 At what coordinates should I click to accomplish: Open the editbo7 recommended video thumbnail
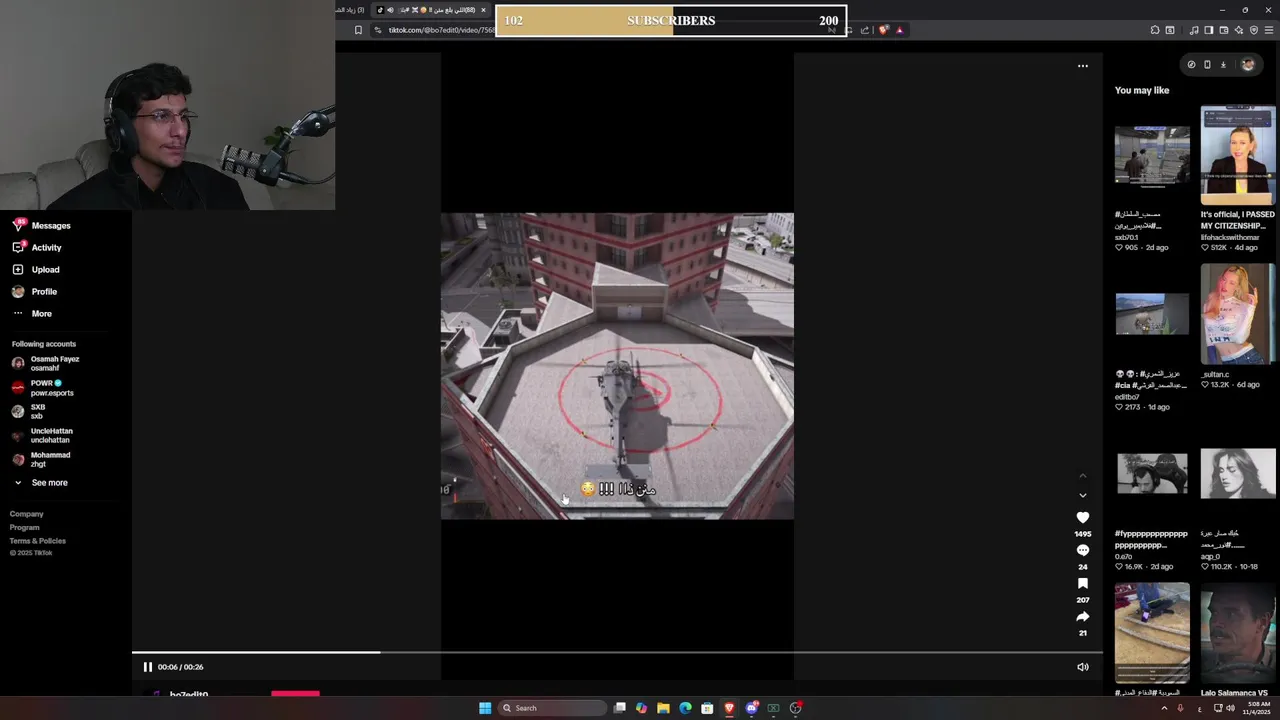click(x=1152, y=314)
